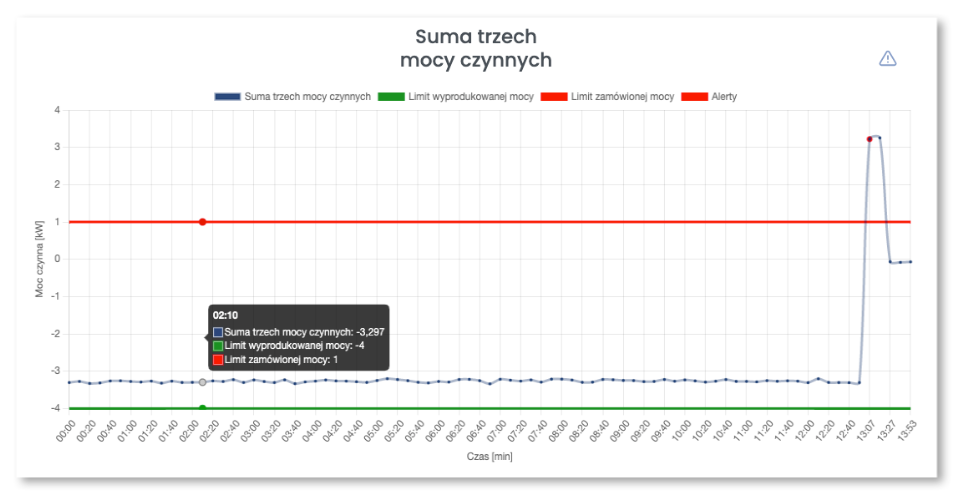Click the green square icon in the tooltip
The width and height of the screenshot is (955, 495).
(x=218, y=345)
